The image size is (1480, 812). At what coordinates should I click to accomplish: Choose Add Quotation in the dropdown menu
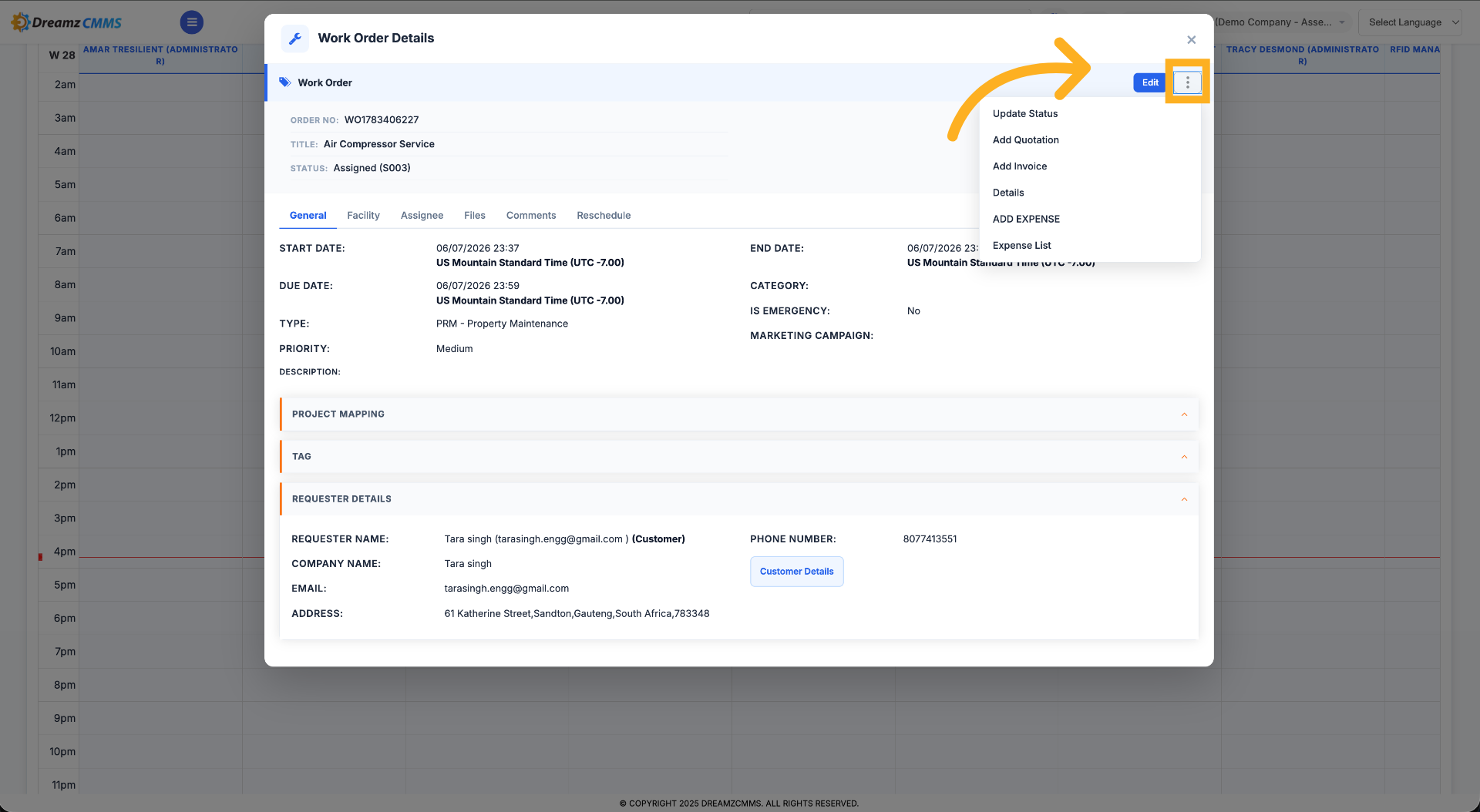[1025, 139]
